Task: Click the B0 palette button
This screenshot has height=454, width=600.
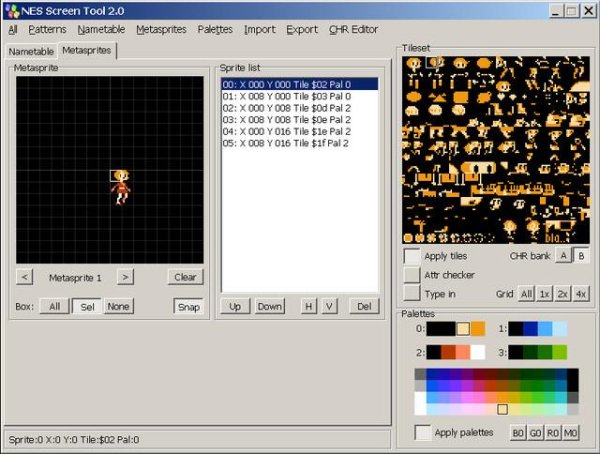Action: point(517,433)
